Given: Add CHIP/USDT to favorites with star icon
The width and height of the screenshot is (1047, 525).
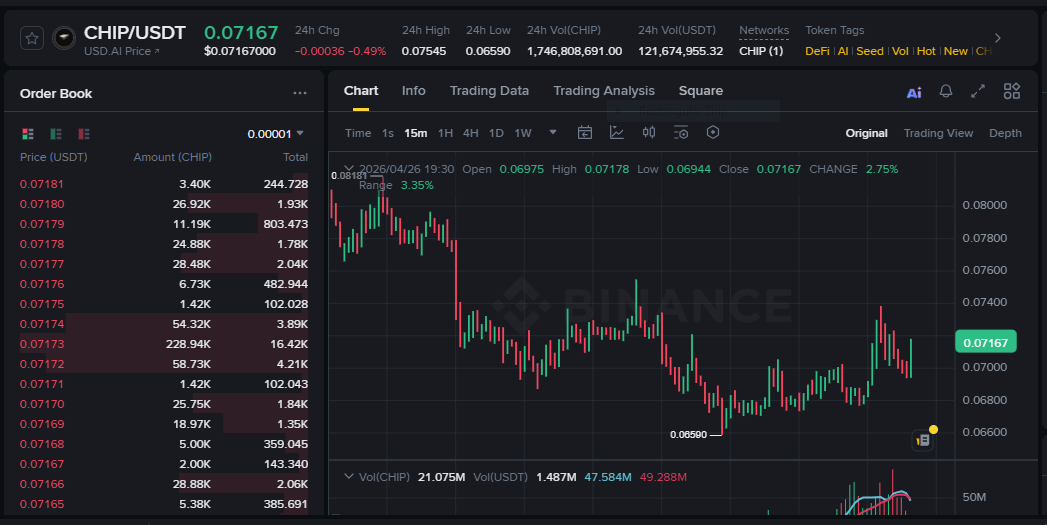Looking at the screenshot, I should [x=31, y=38].
